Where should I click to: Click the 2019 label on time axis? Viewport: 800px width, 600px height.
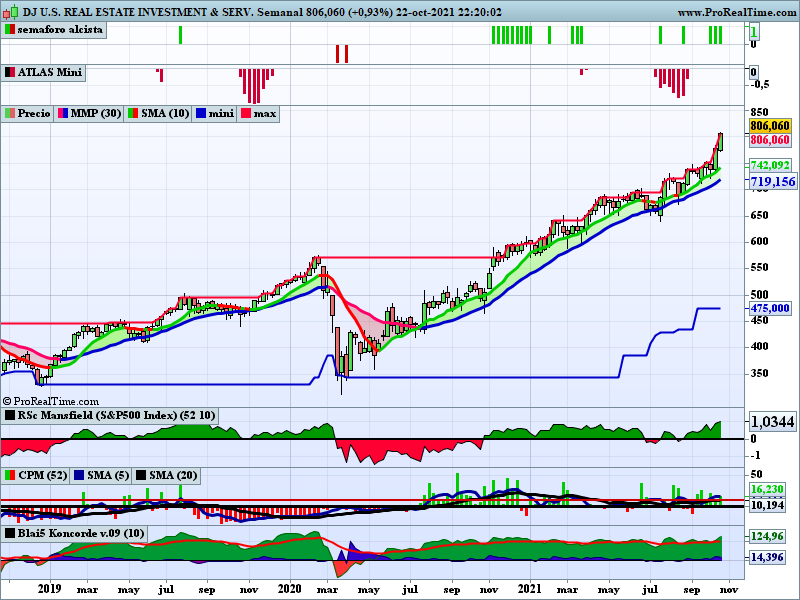(x=49, y=589)
